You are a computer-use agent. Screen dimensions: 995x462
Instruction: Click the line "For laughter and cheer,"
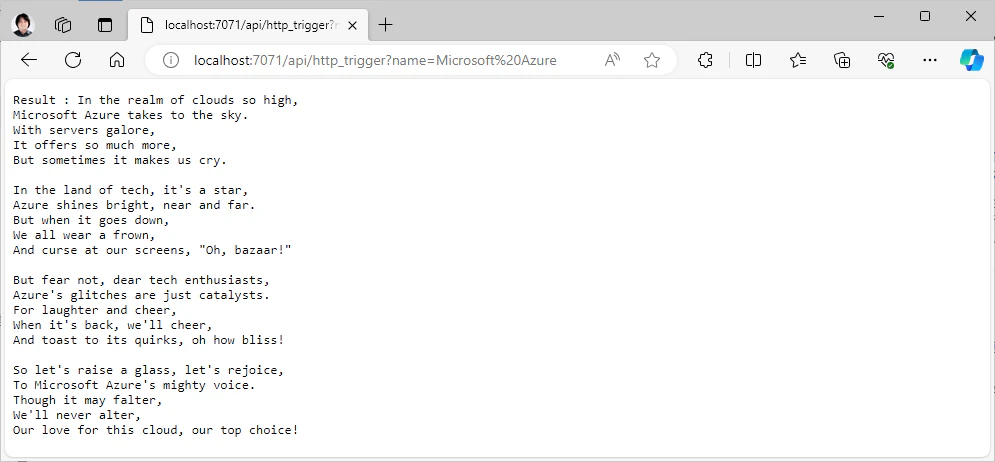pyautogui.click(x=95, y=310)
